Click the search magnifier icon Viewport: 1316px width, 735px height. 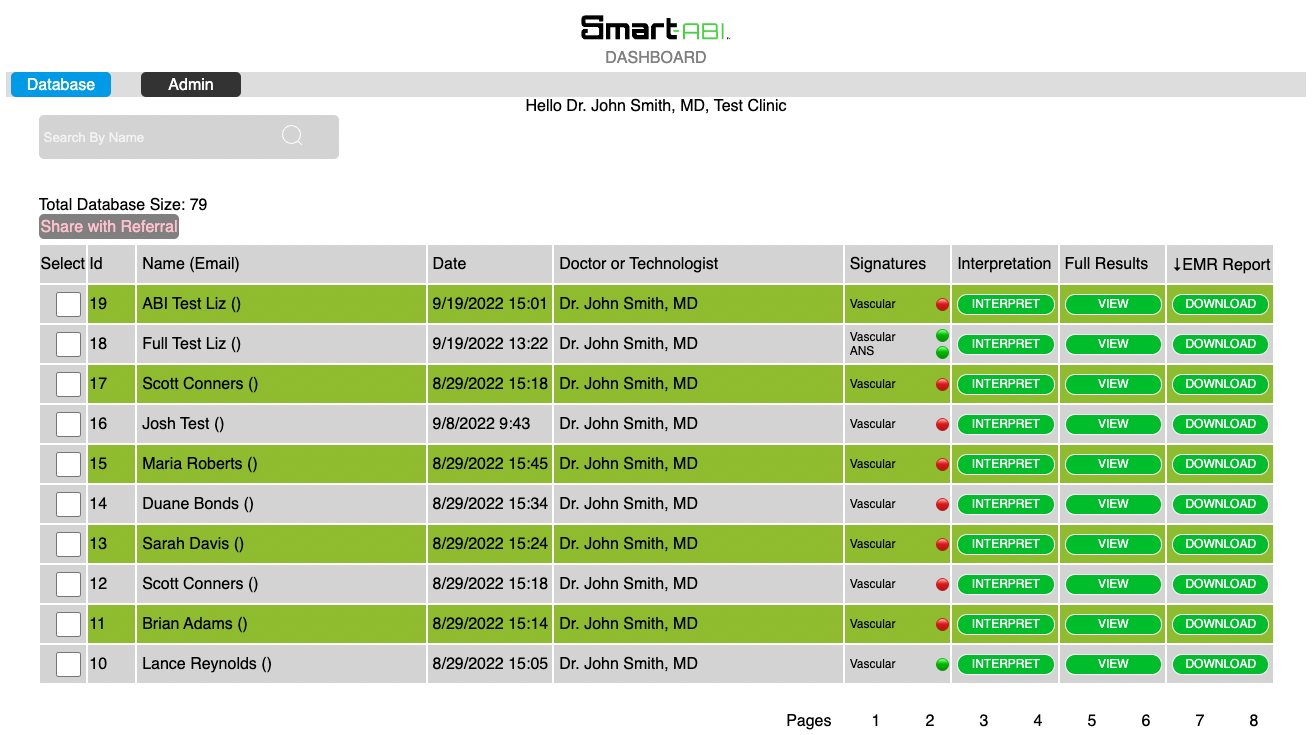click(292, 136)
